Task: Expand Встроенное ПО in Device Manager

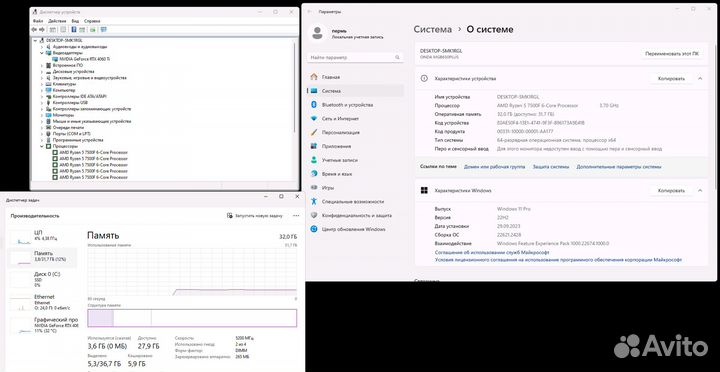Action: pyautogui.click(x=42, y=66)
